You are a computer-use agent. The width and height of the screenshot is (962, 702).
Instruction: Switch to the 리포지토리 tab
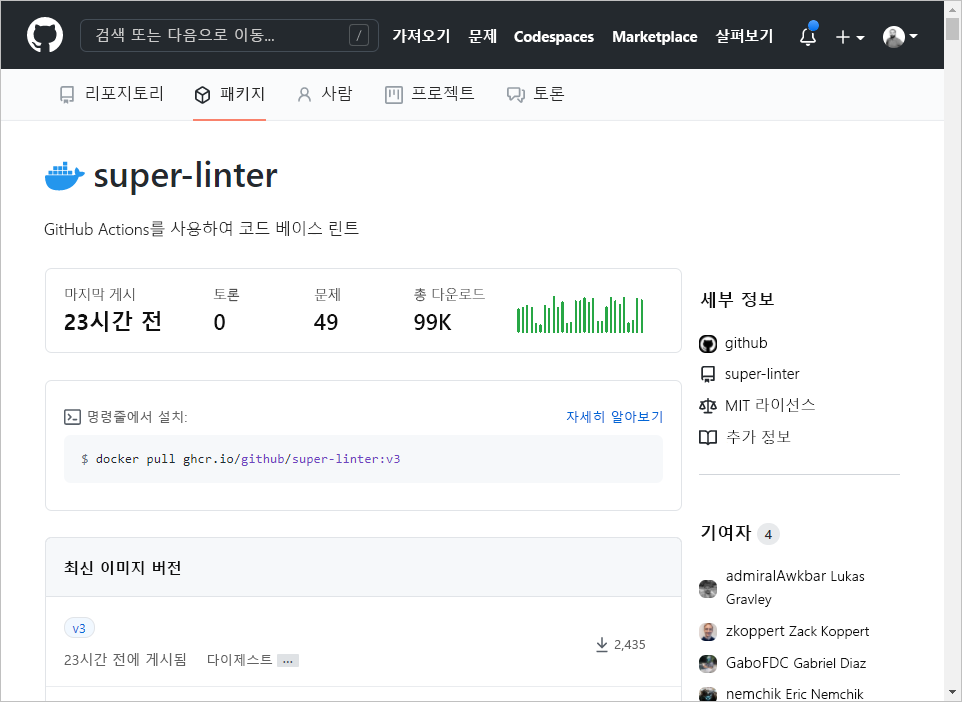coord(111,93)
